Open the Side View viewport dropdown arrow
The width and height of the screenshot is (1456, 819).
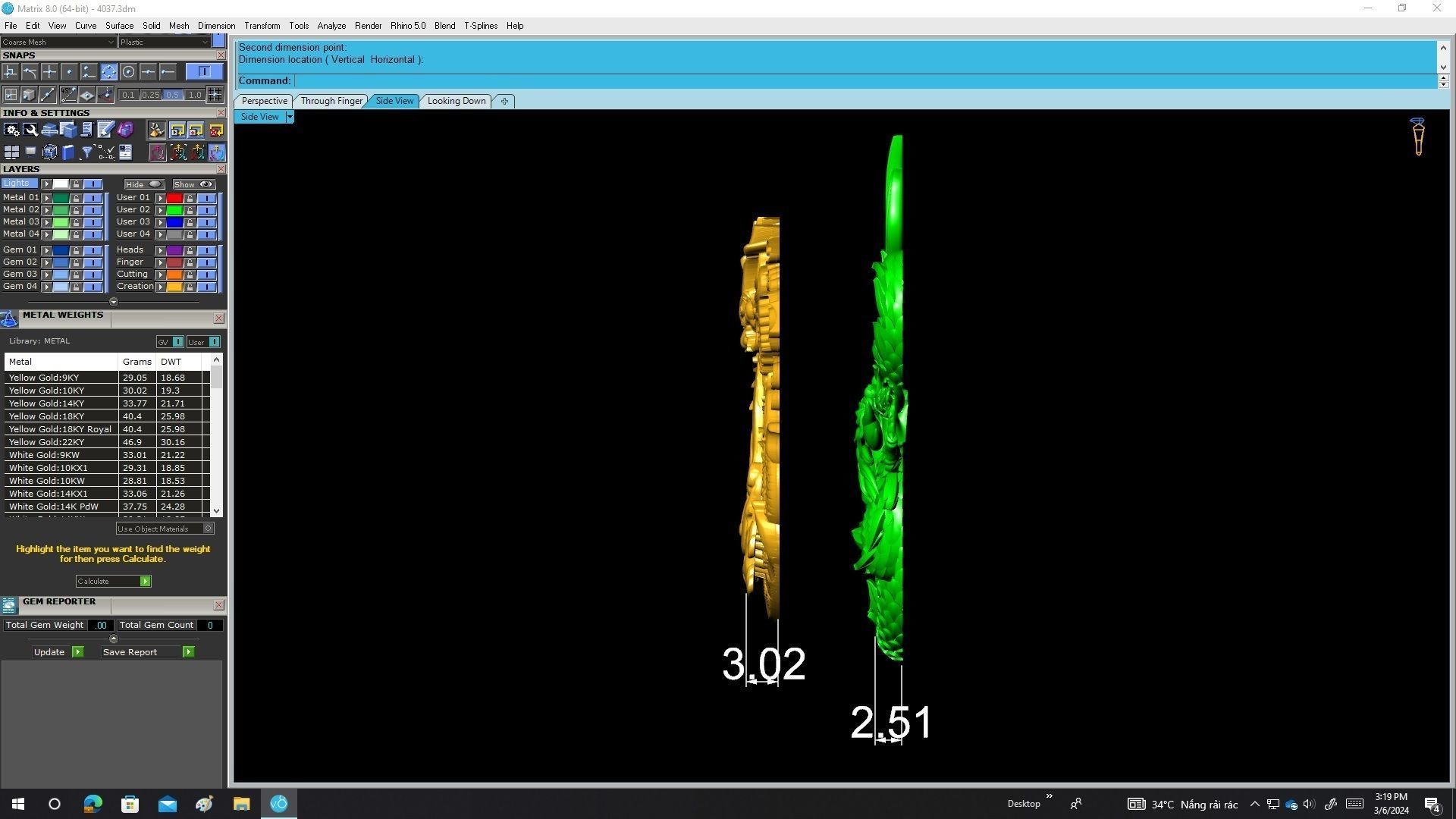point(289,117)
